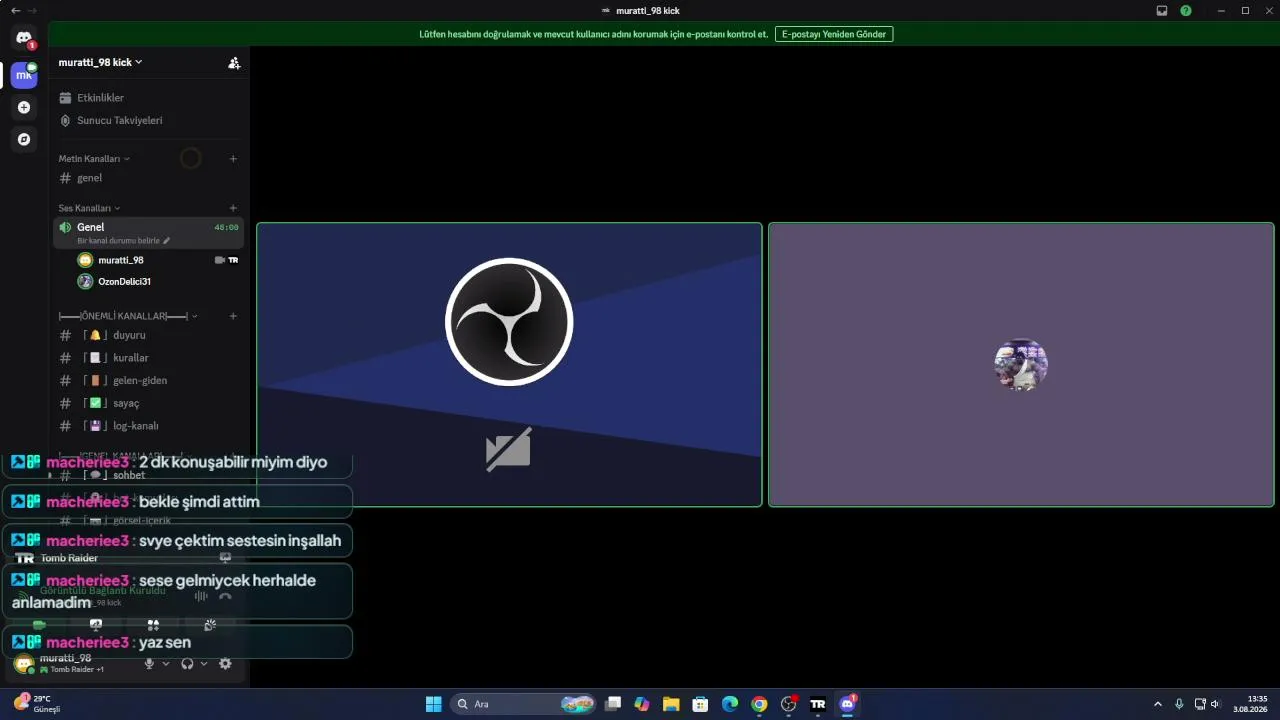This screenshot has height=720, width=1280.
Task: Open the Discord inbox
Action: click(1162, 10)
